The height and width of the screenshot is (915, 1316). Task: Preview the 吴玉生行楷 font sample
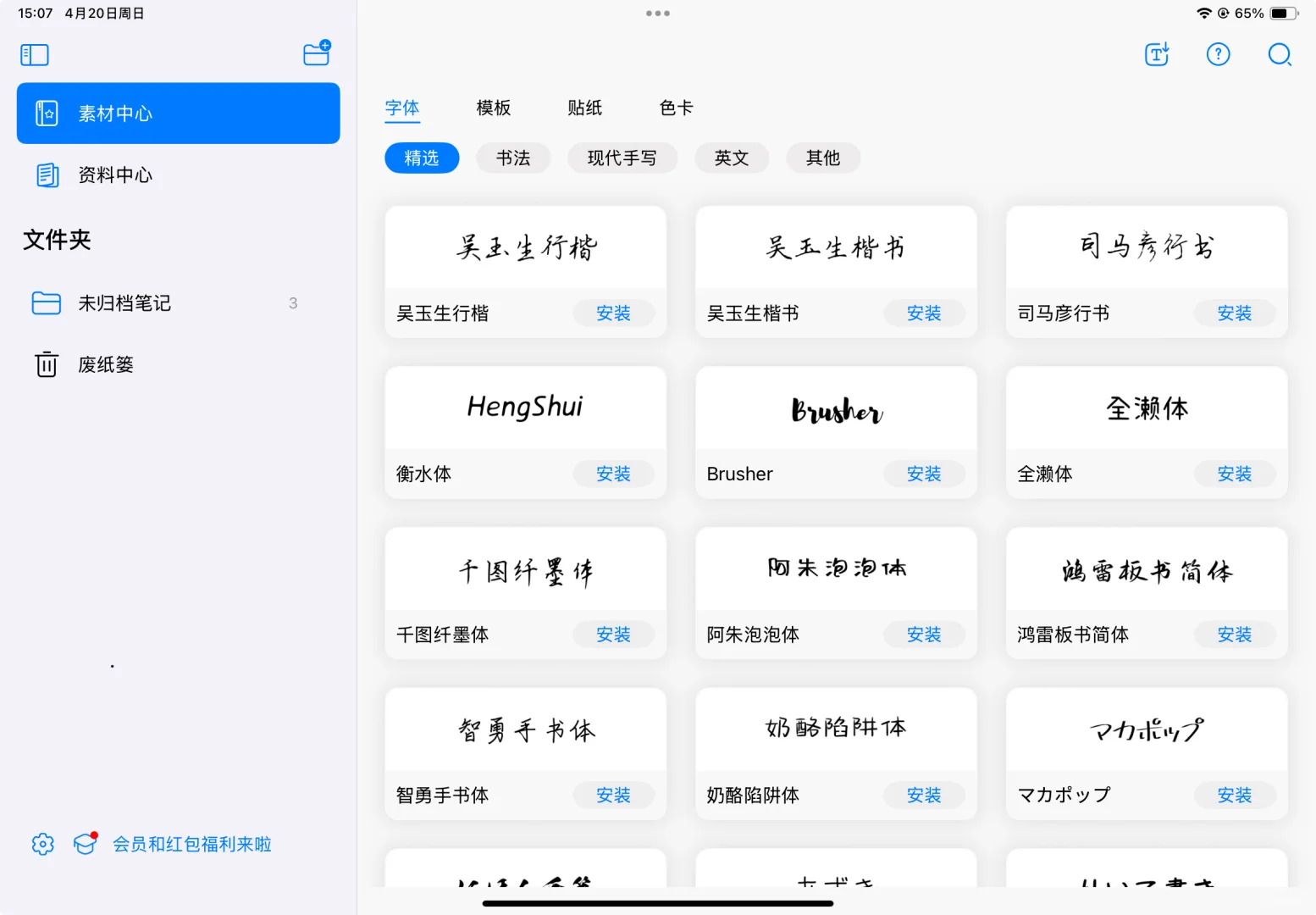click(x=526, y=247)
